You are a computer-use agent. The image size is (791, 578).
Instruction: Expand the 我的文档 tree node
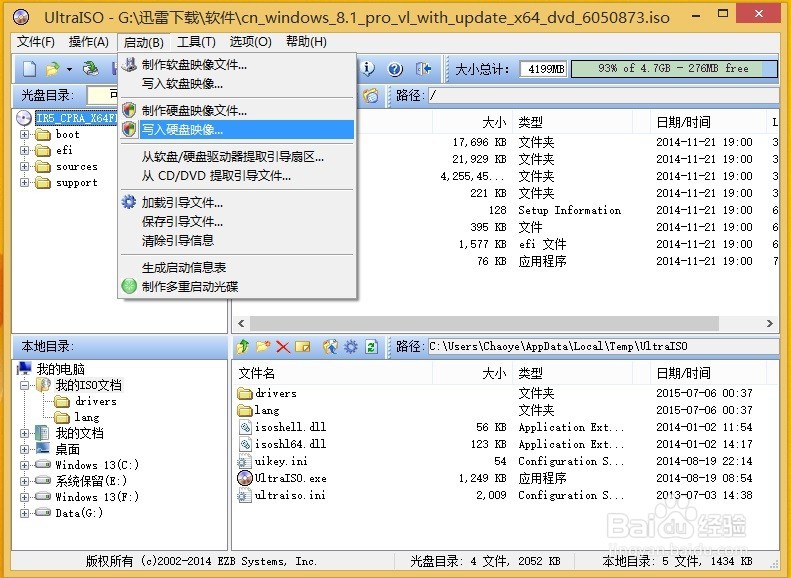(24, 433)
